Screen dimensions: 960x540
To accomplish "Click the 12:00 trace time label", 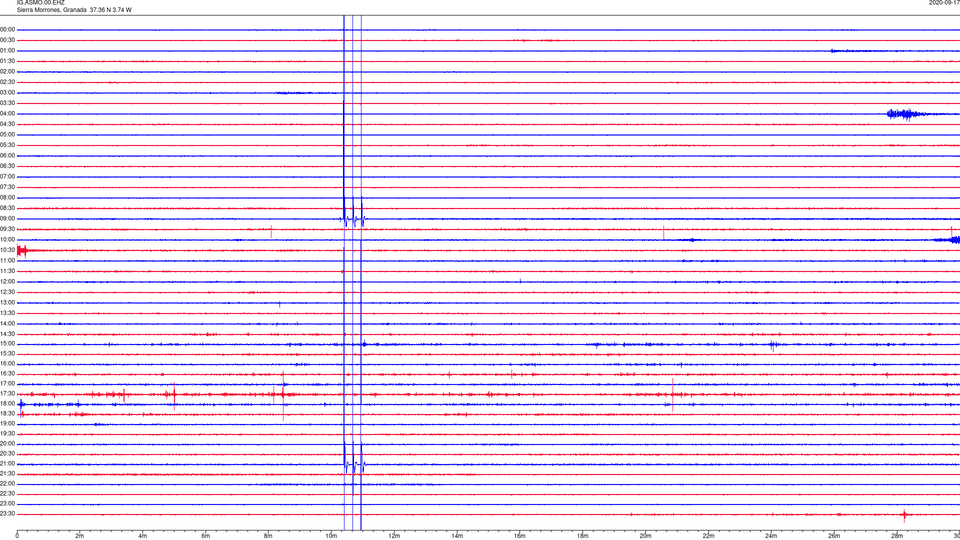I will pos(7,282).
